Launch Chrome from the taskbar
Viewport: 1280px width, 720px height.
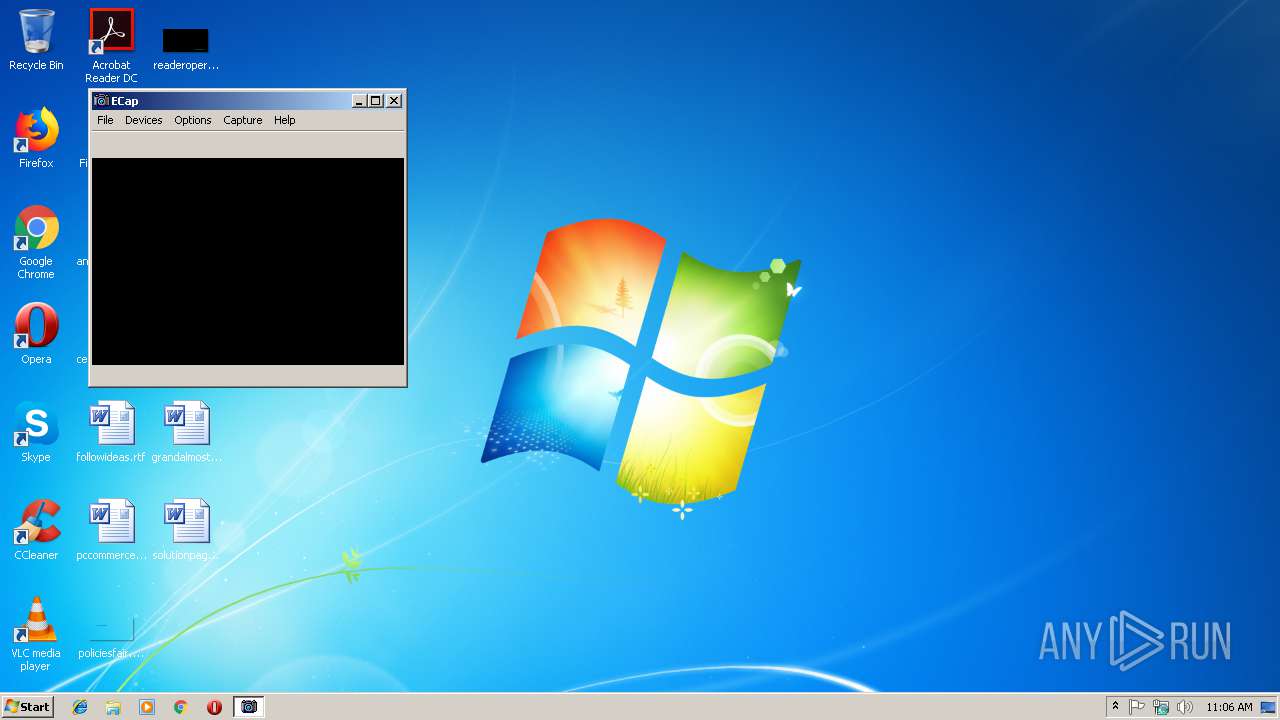click(181, 707)
